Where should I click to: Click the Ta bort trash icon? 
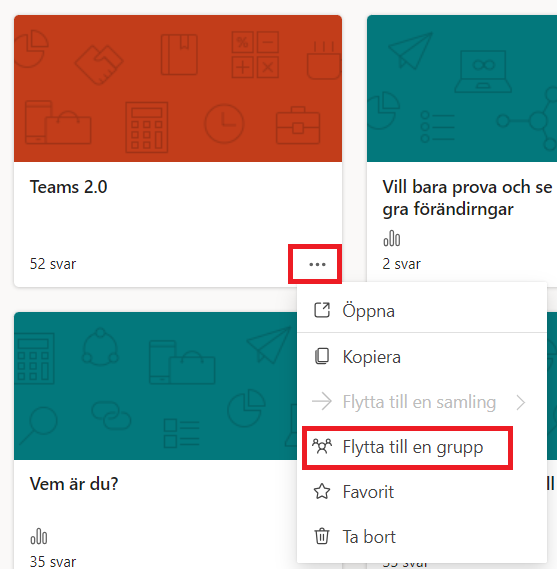pyautogui.click(x=322, y=536)
